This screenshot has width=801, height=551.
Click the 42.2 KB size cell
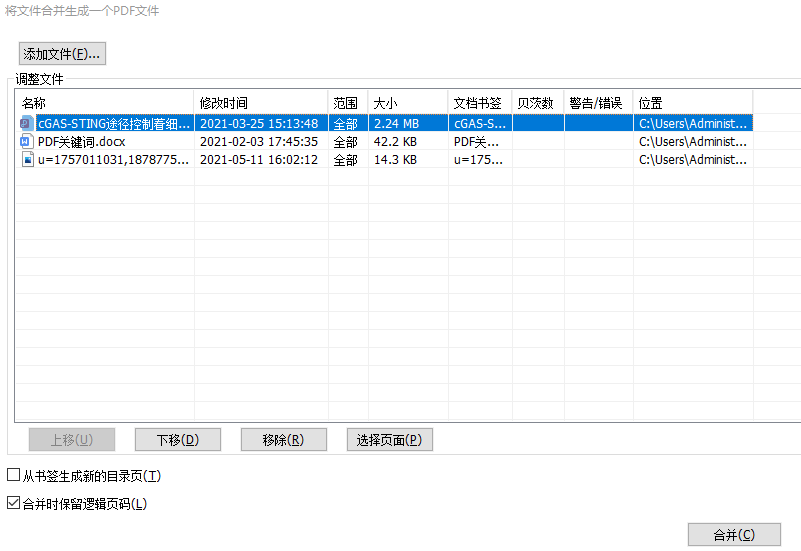[x=395, y=141]
